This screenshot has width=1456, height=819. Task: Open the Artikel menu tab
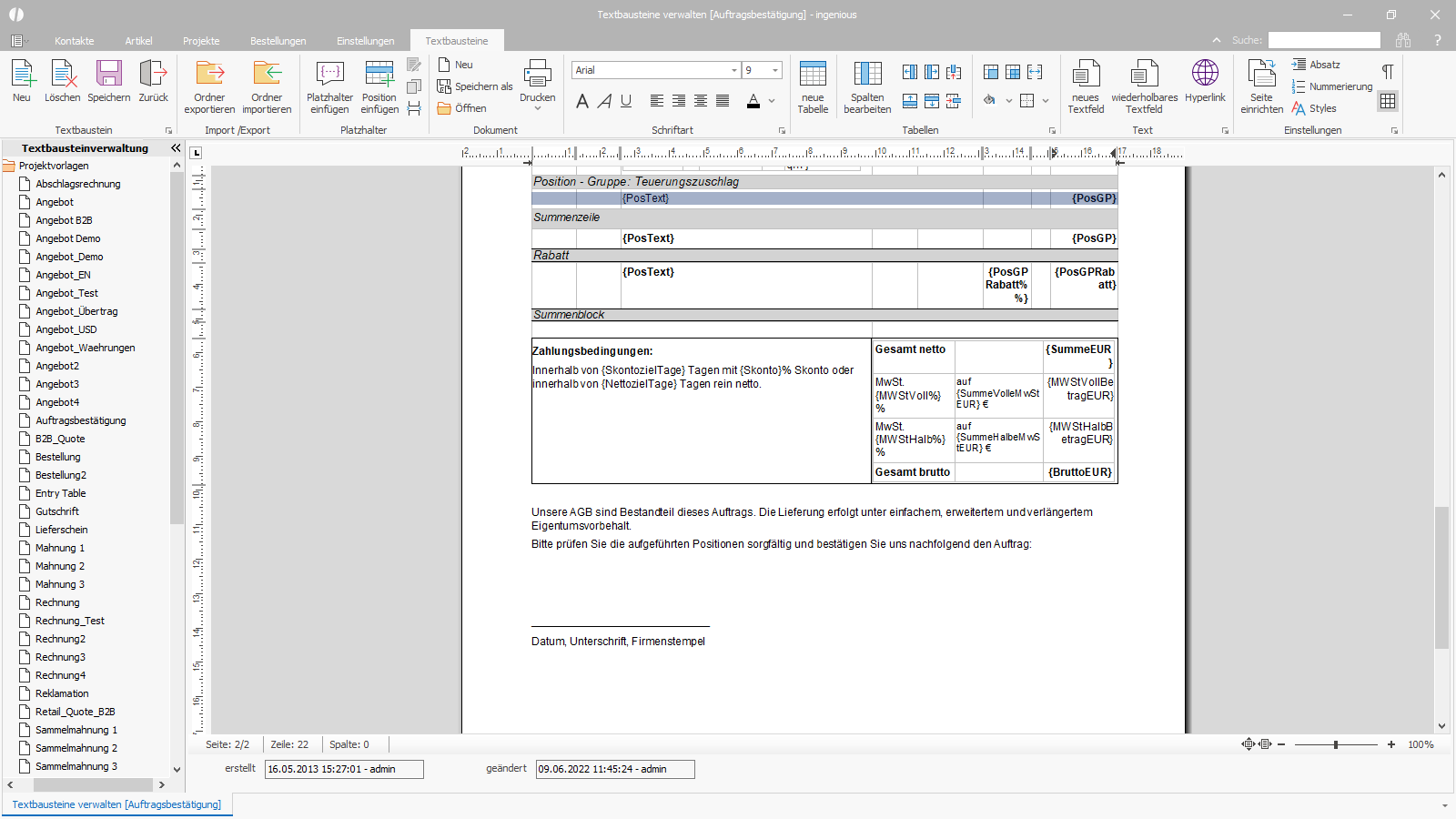[139, 41]
